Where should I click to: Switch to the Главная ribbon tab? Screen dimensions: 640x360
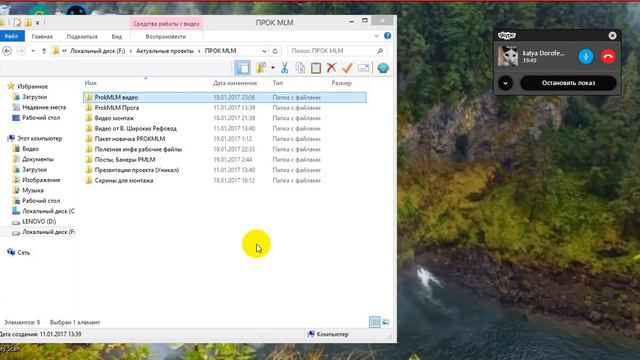tap(42, 36)
